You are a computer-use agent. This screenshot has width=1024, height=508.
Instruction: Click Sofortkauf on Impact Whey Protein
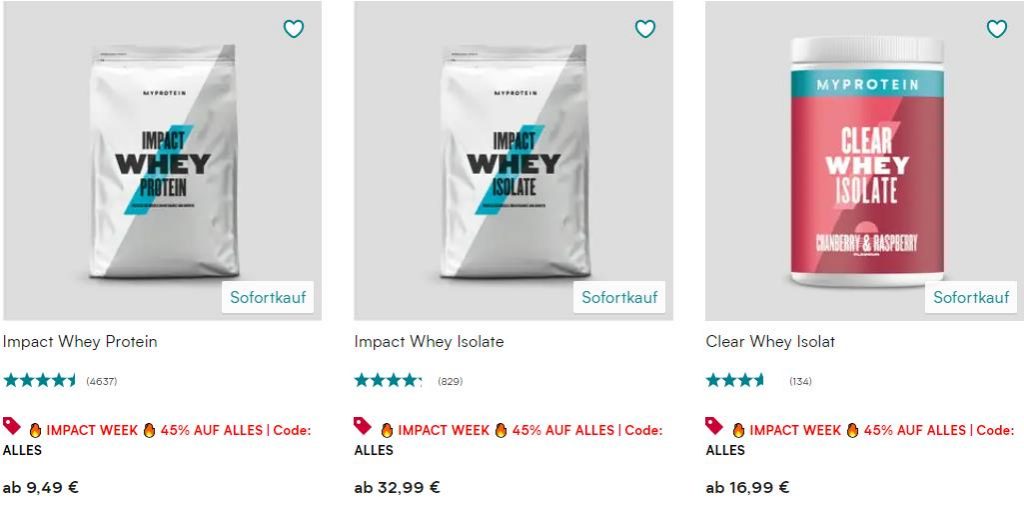coord(268,297)
